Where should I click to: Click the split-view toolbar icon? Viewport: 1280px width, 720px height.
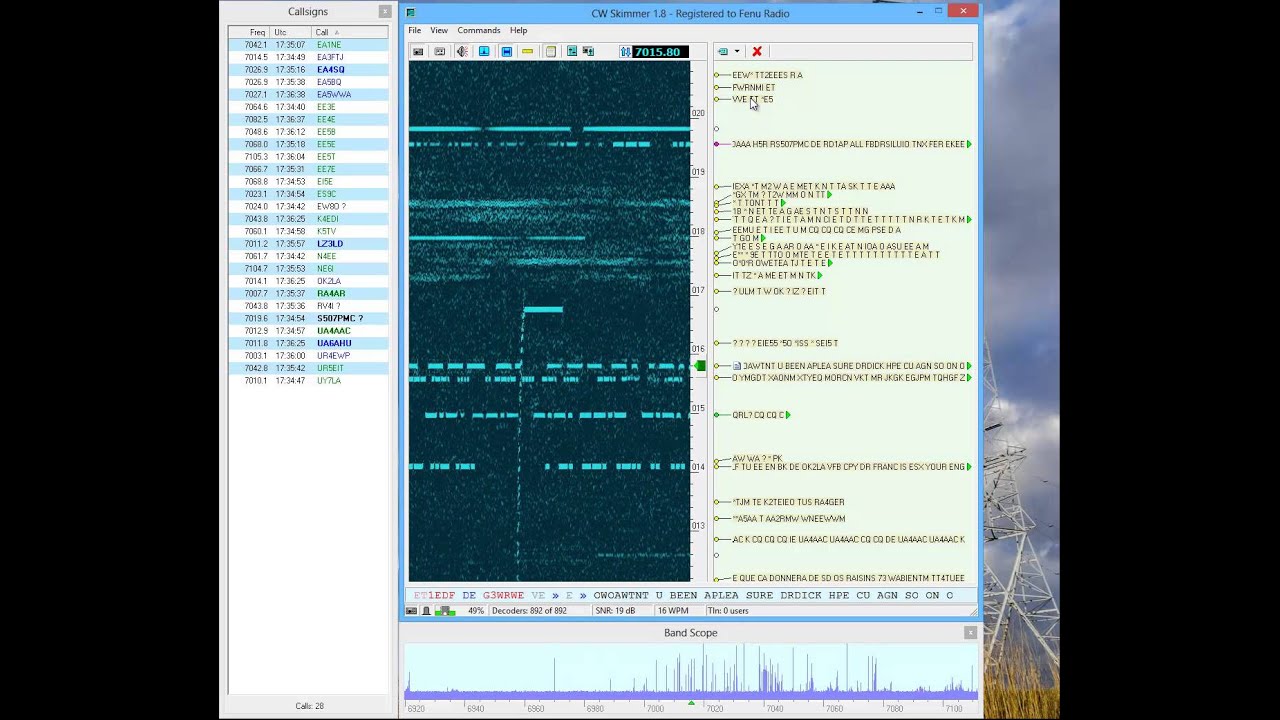pyautogui.click(x=588, y=52)
